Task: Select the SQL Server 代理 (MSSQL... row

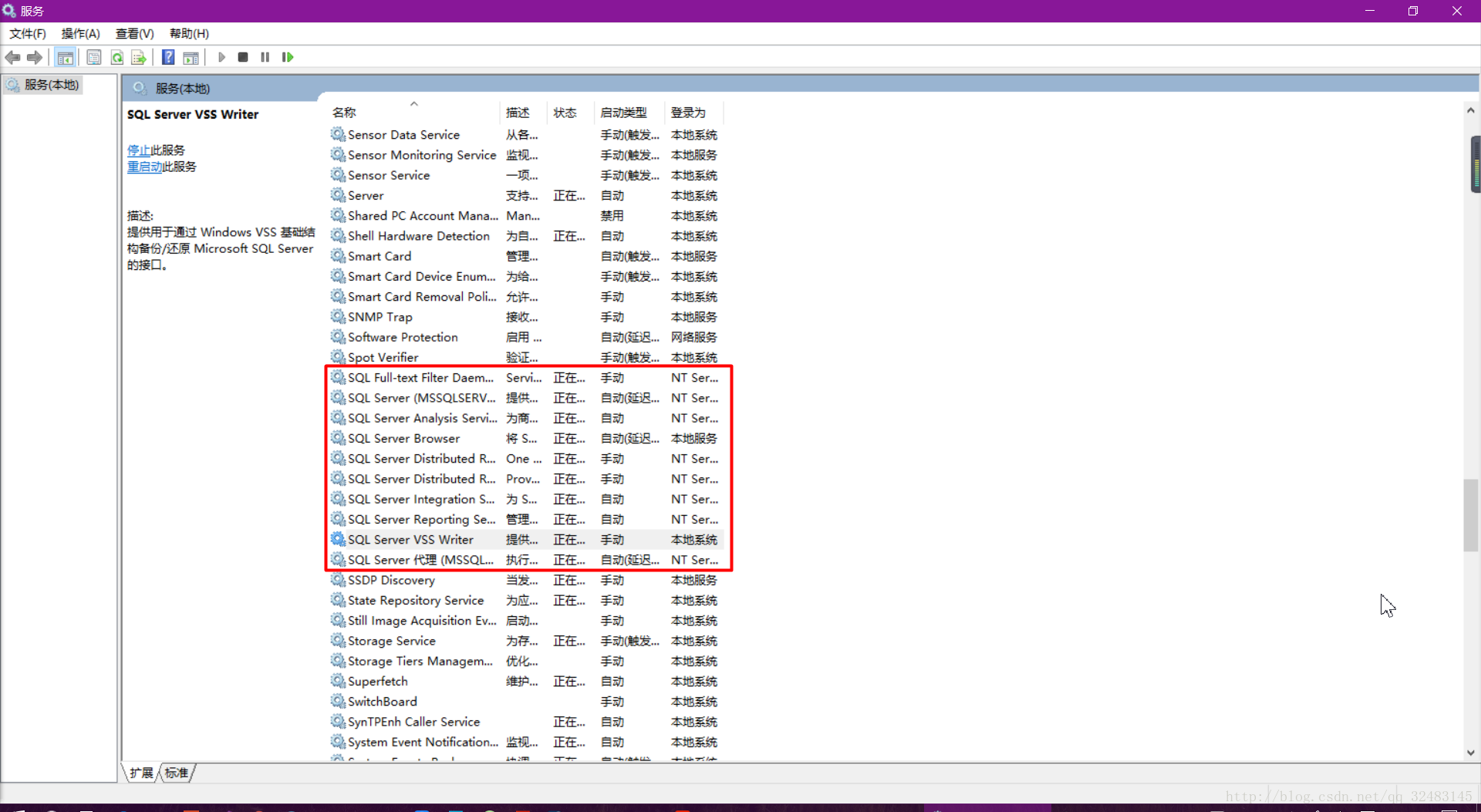Action: (x=528, y=560)
